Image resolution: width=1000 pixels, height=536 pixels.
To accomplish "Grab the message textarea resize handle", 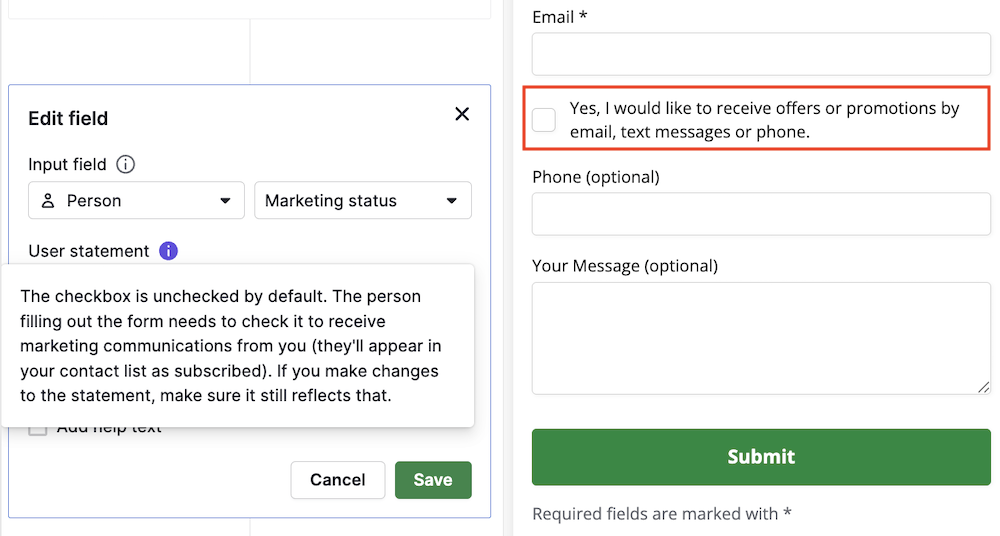I will tap(983, 387).
